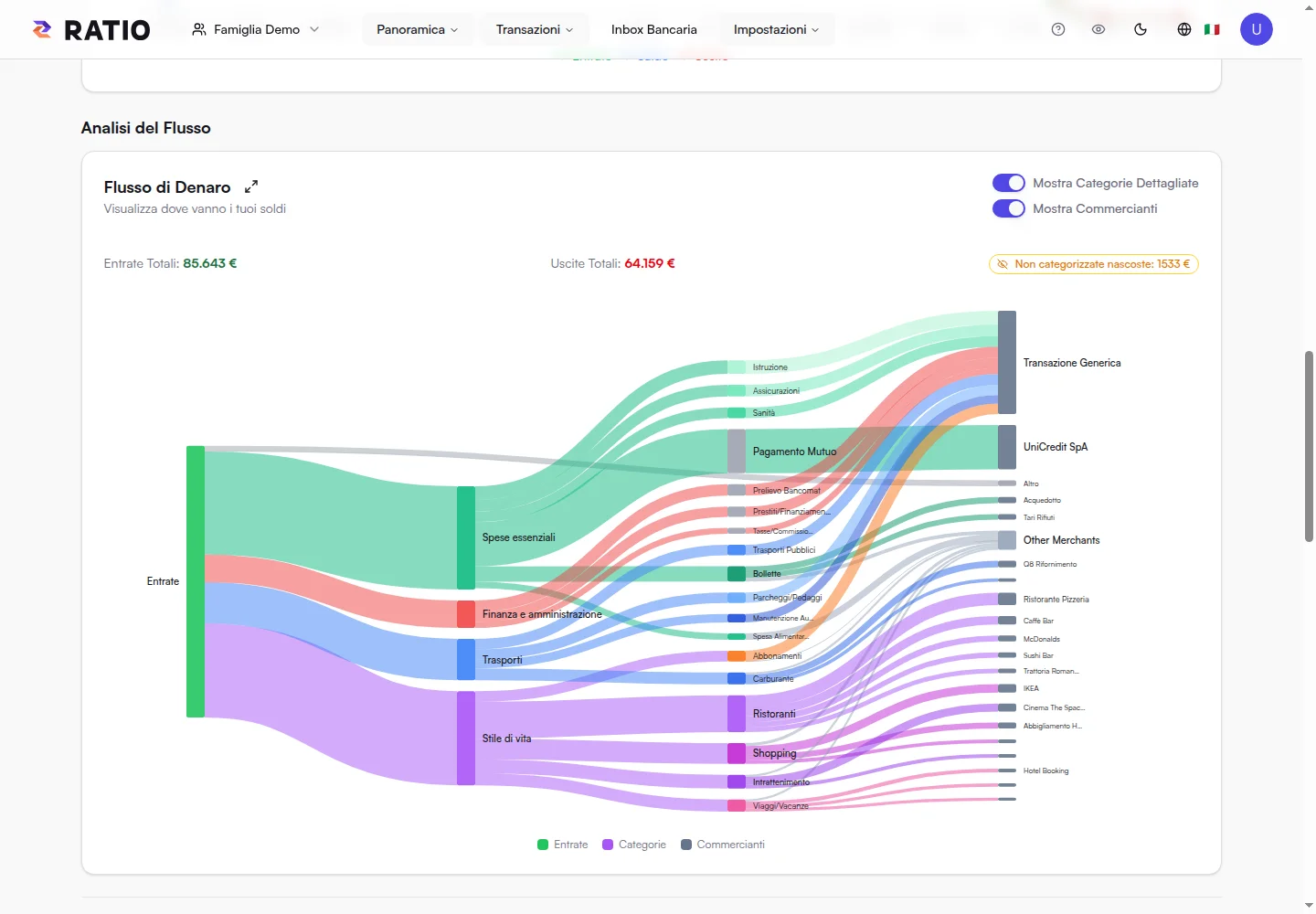Select the Spese essenziali node

466,537
